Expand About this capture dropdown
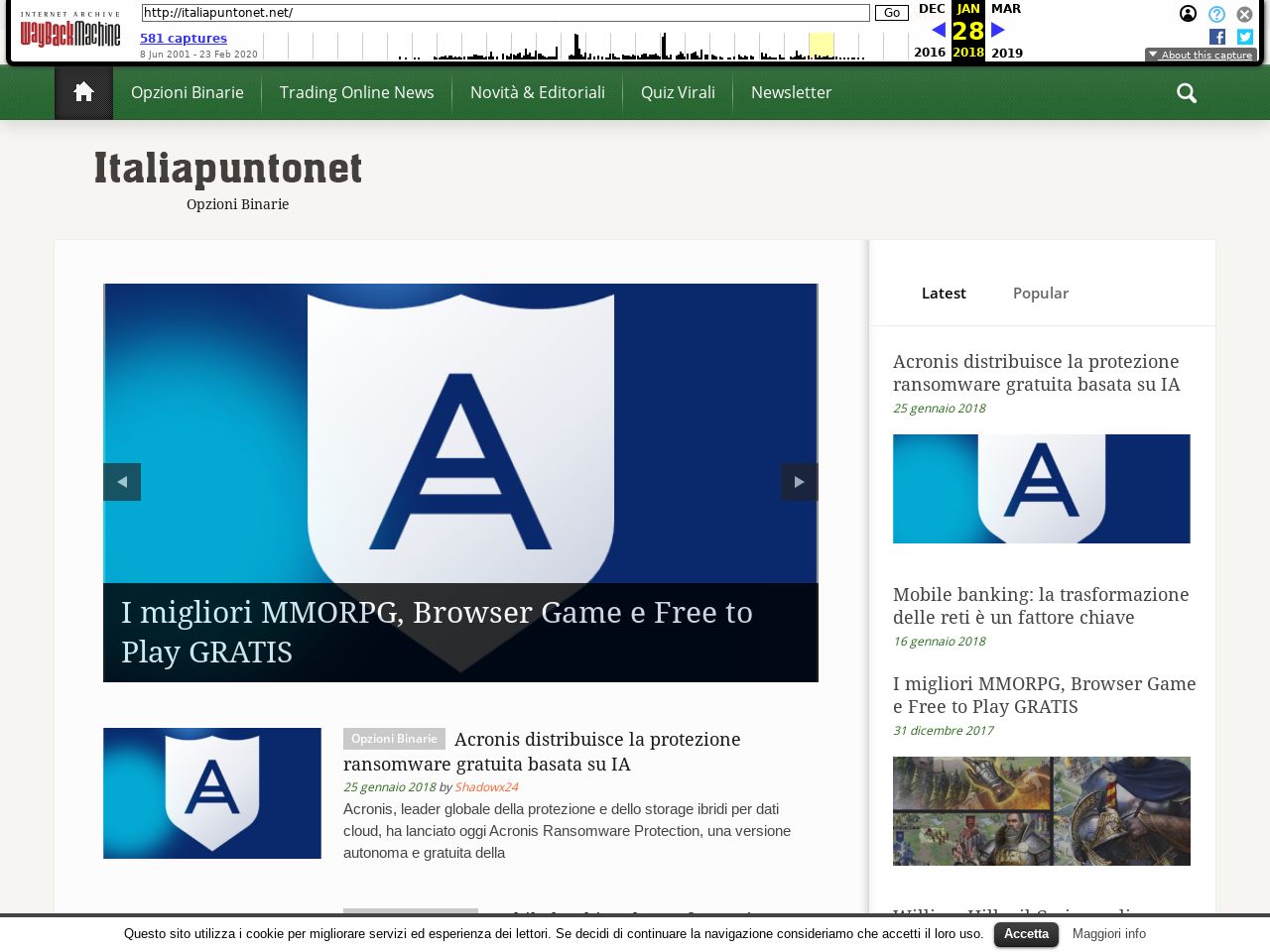1270x952 pixels. click(1201, 55)
